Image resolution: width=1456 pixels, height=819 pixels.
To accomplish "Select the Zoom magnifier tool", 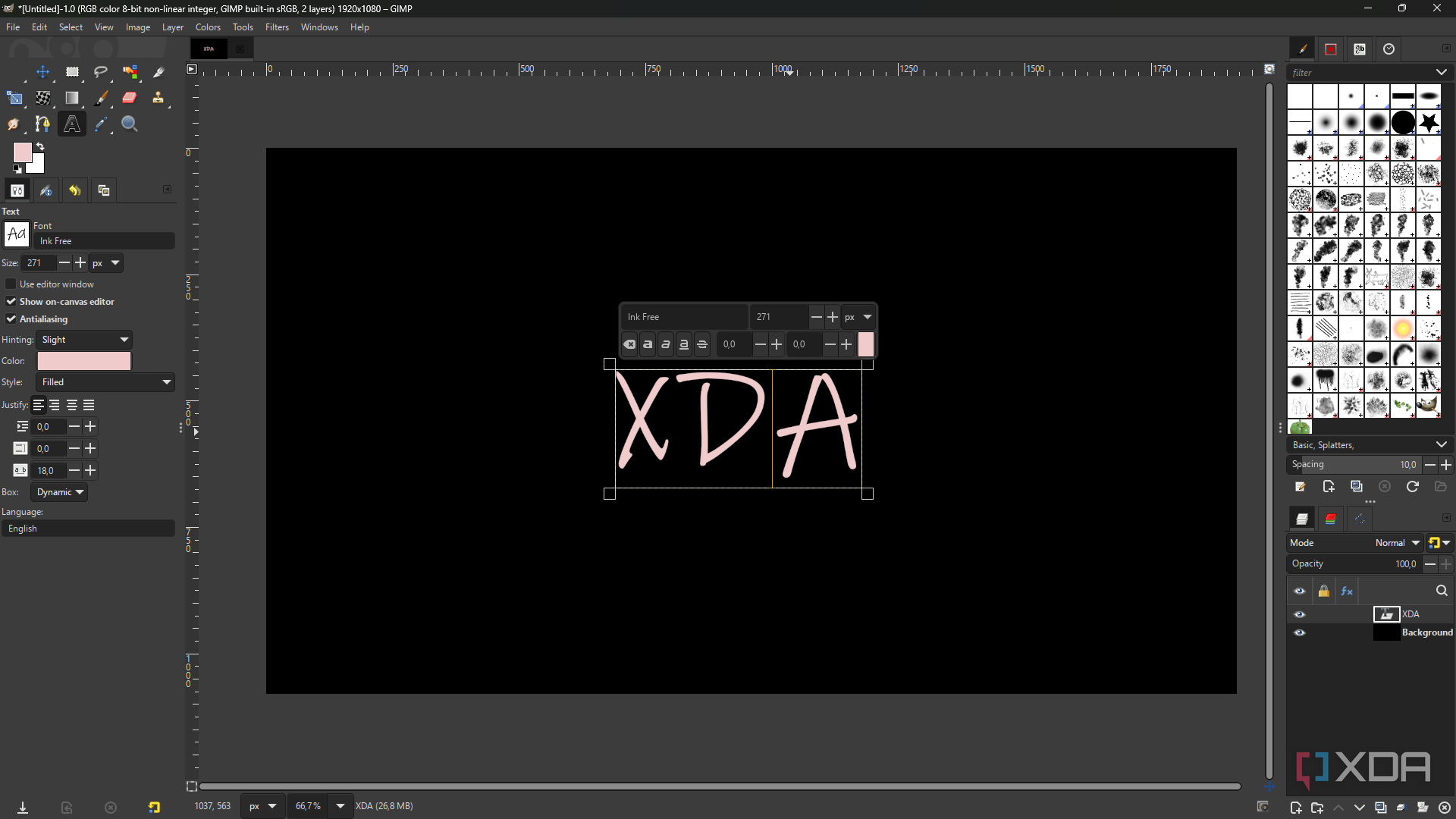I will click(x=130, y=124).
